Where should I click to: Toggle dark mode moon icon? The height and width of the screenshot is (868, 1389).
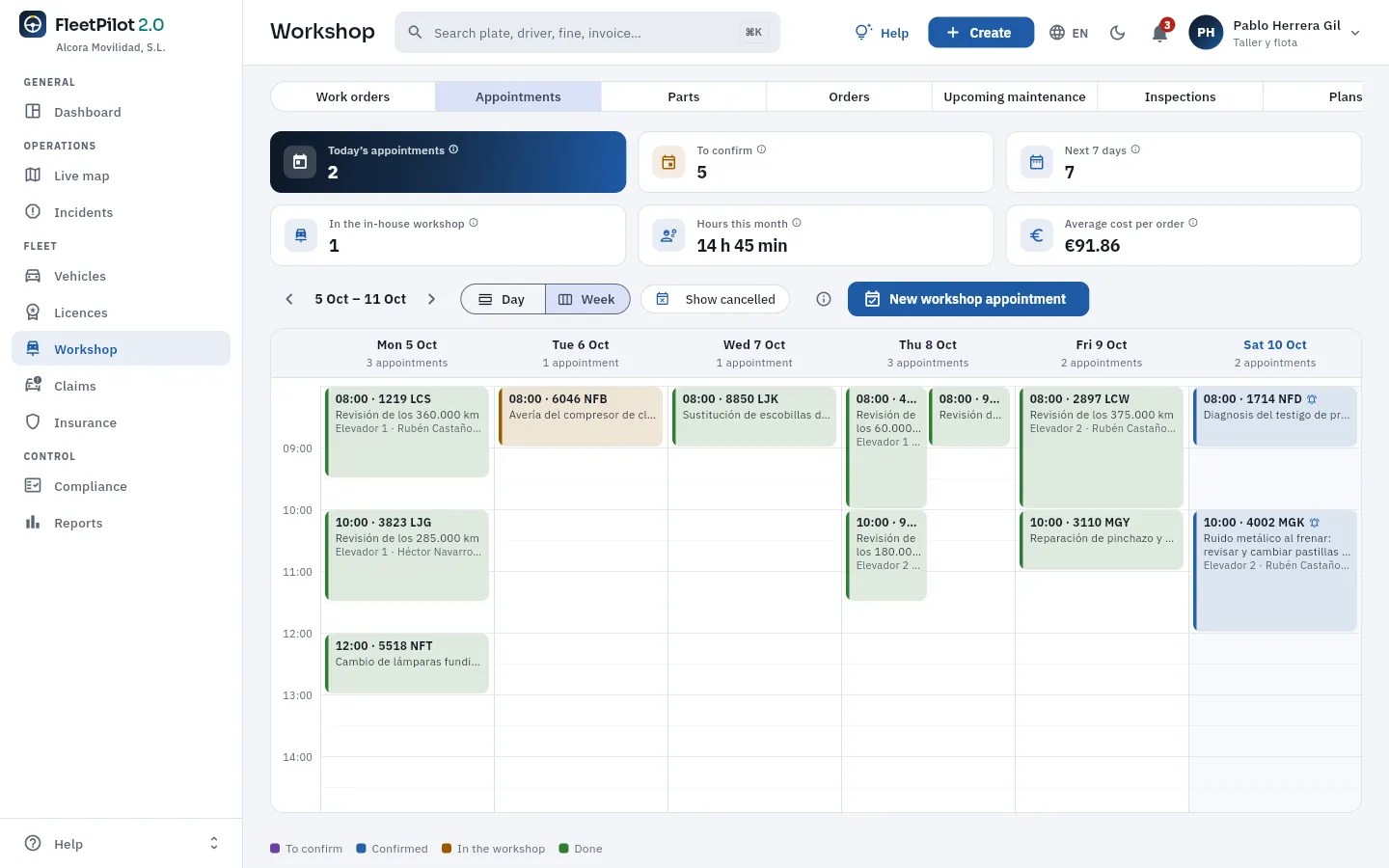click(1118, 33)
